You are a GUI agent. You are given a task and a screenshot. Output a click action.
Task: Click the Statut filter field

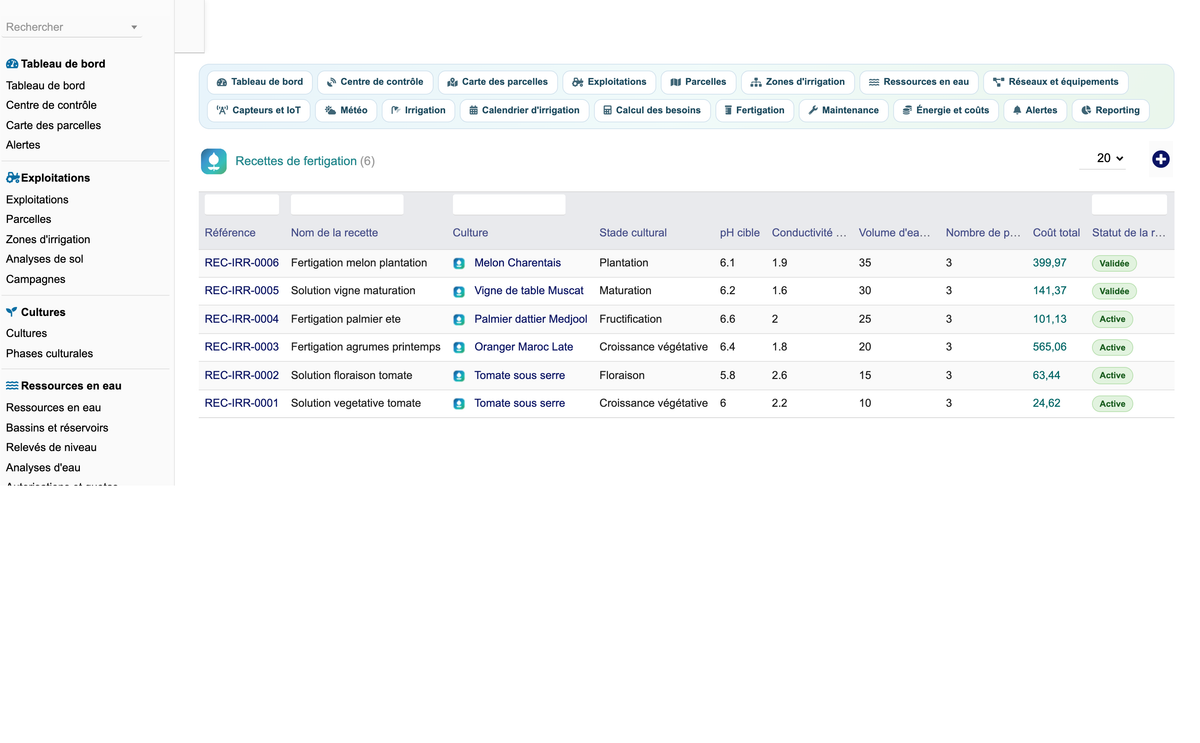[x=1129, y=205]
